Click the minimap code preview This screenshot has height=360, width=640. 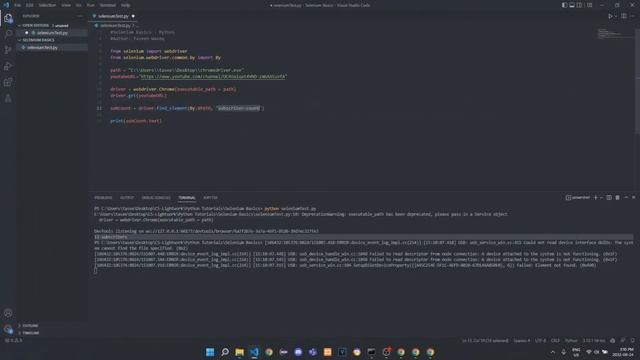tap(615, 34)
